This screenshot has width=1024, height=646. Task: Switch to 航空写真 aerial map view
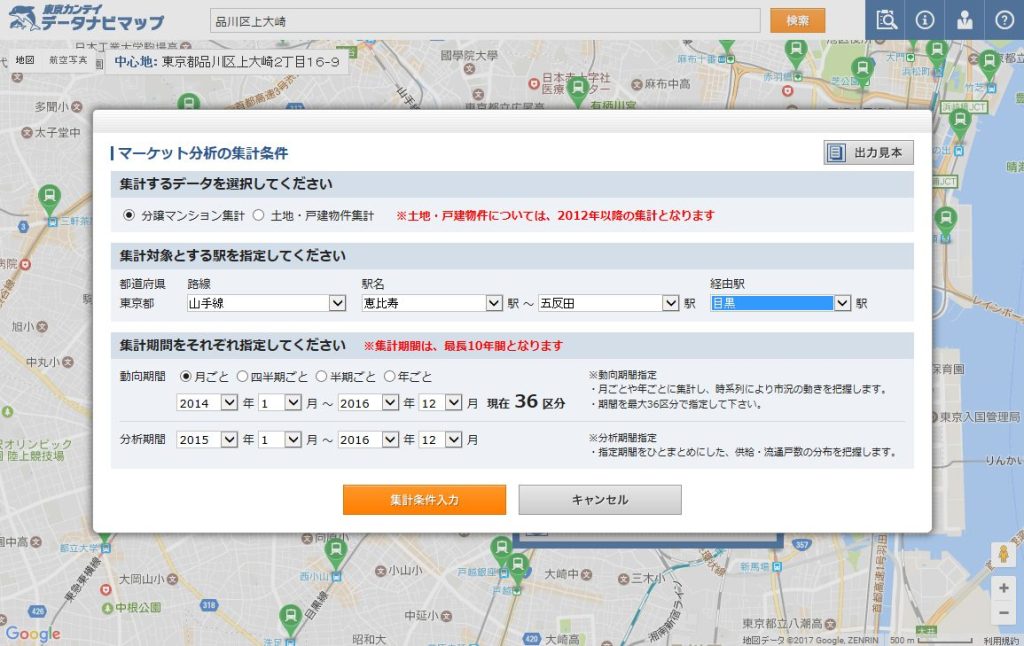[68, 61]
